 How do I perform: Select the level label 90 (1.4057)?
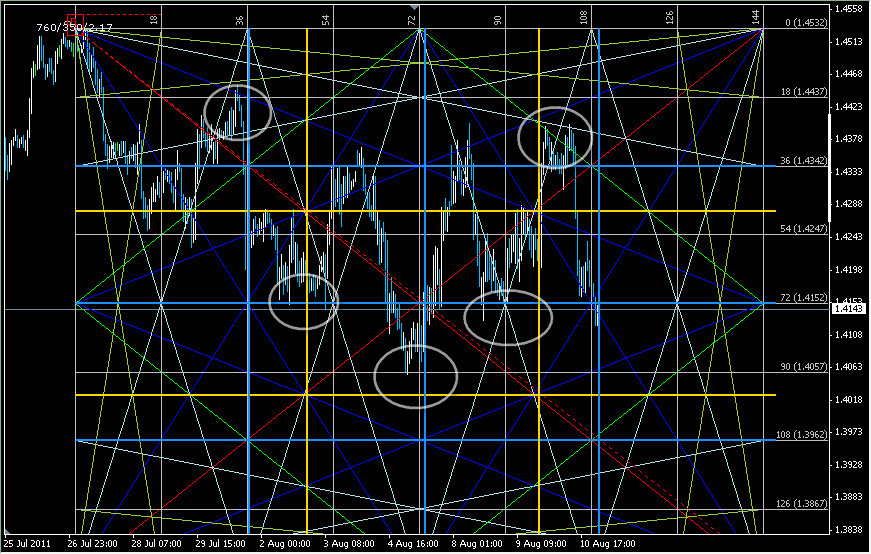[x=804, y=367]
